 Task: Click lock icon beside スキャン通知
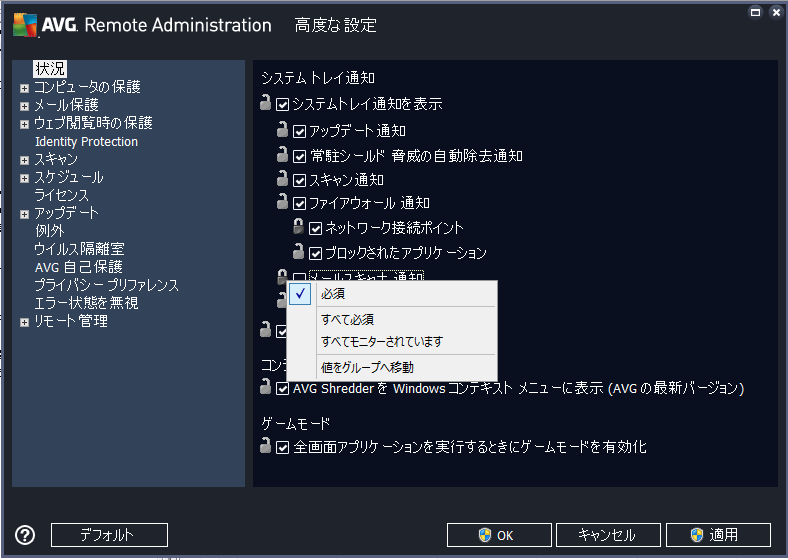tap(282, 178)
